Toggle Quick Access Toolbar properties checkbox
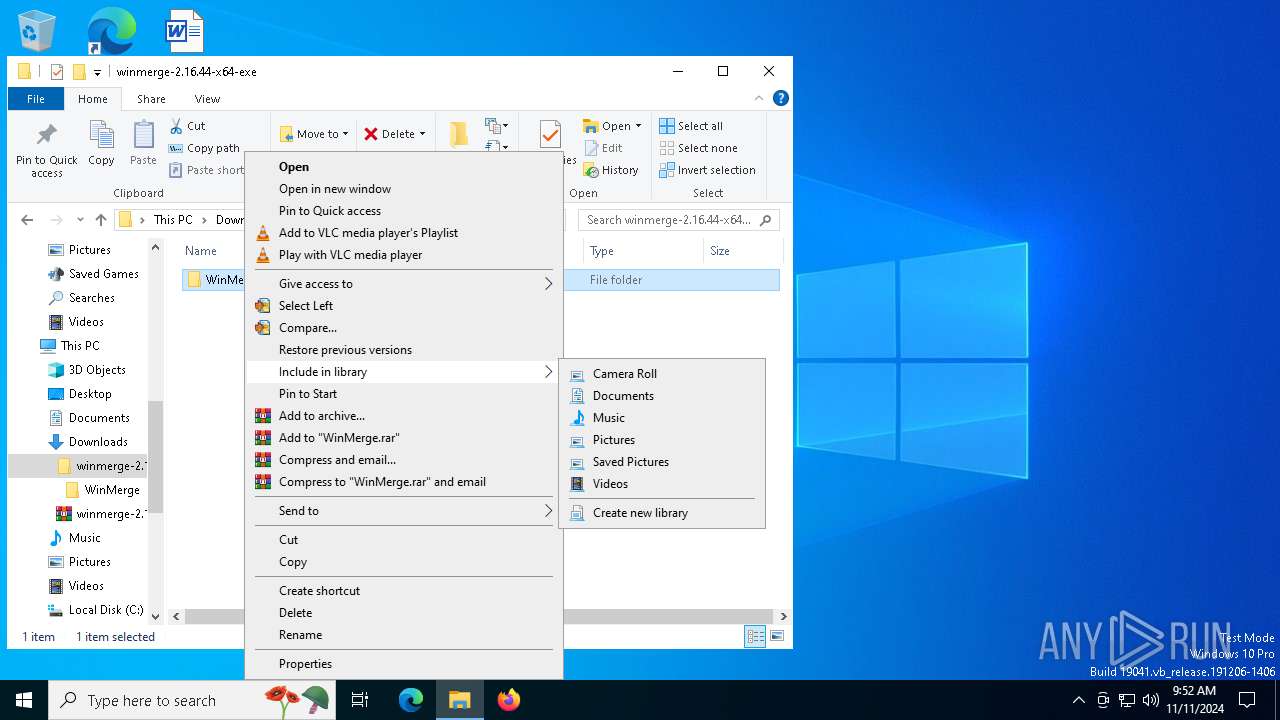The height and width of the screenshot is (720, 1280). coord(57,72)
